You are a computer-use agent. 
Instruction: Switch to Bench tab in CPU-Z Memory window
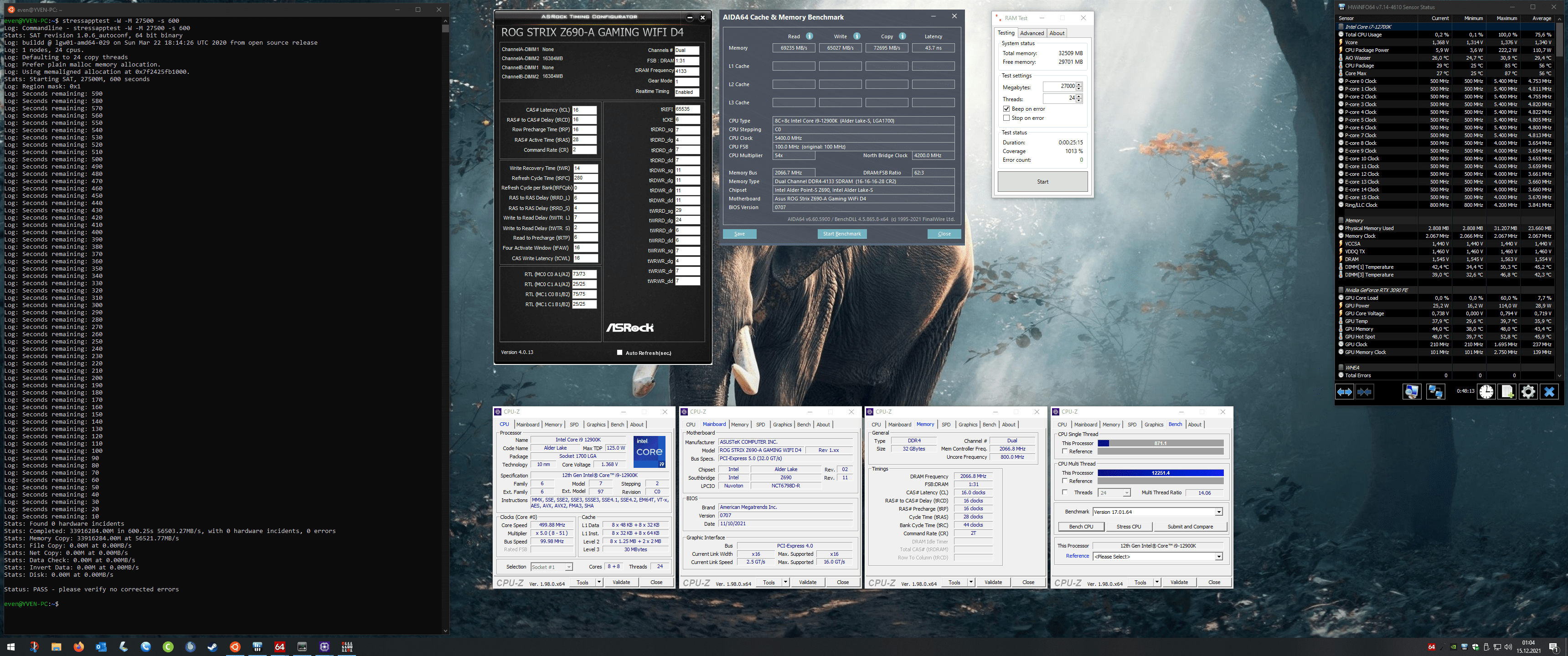pos(989,425)
